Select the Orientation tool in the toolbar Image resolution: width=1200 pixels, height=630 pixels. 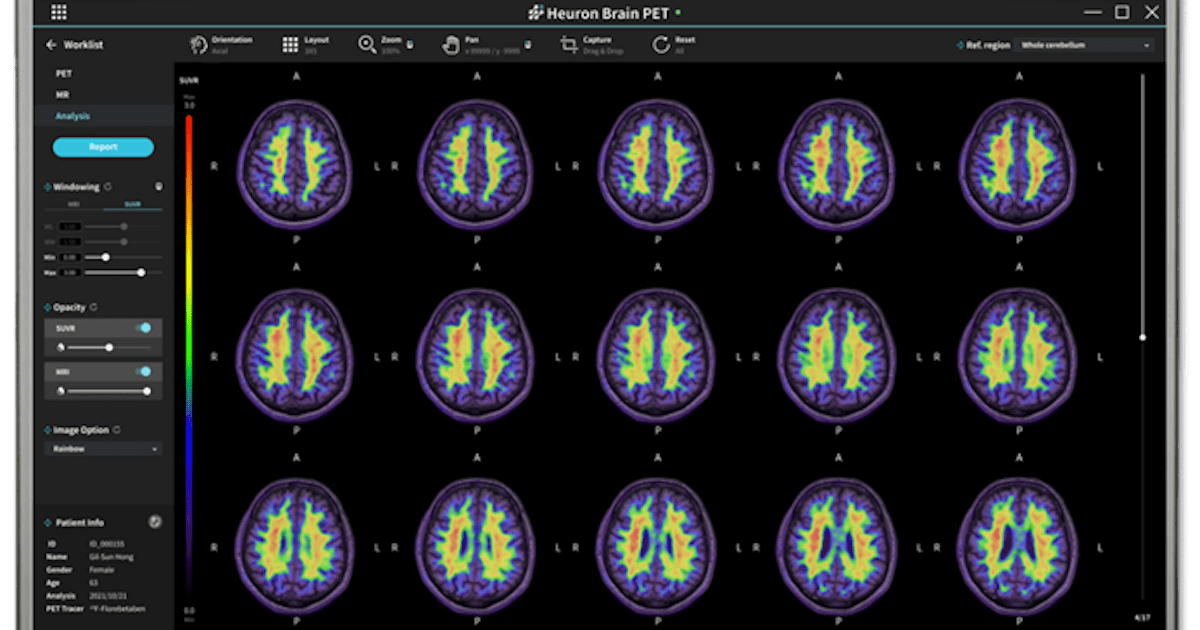pos(196,42)
